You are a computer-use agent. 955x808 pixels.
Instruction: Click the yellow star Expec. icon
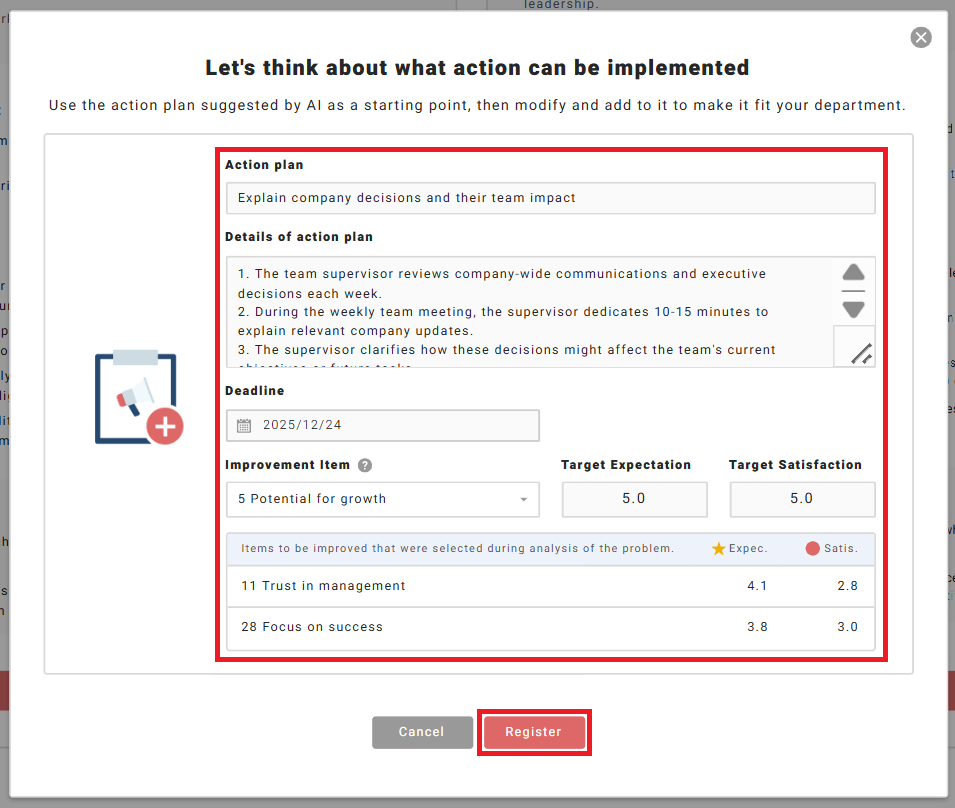click(x=718, y=549)
